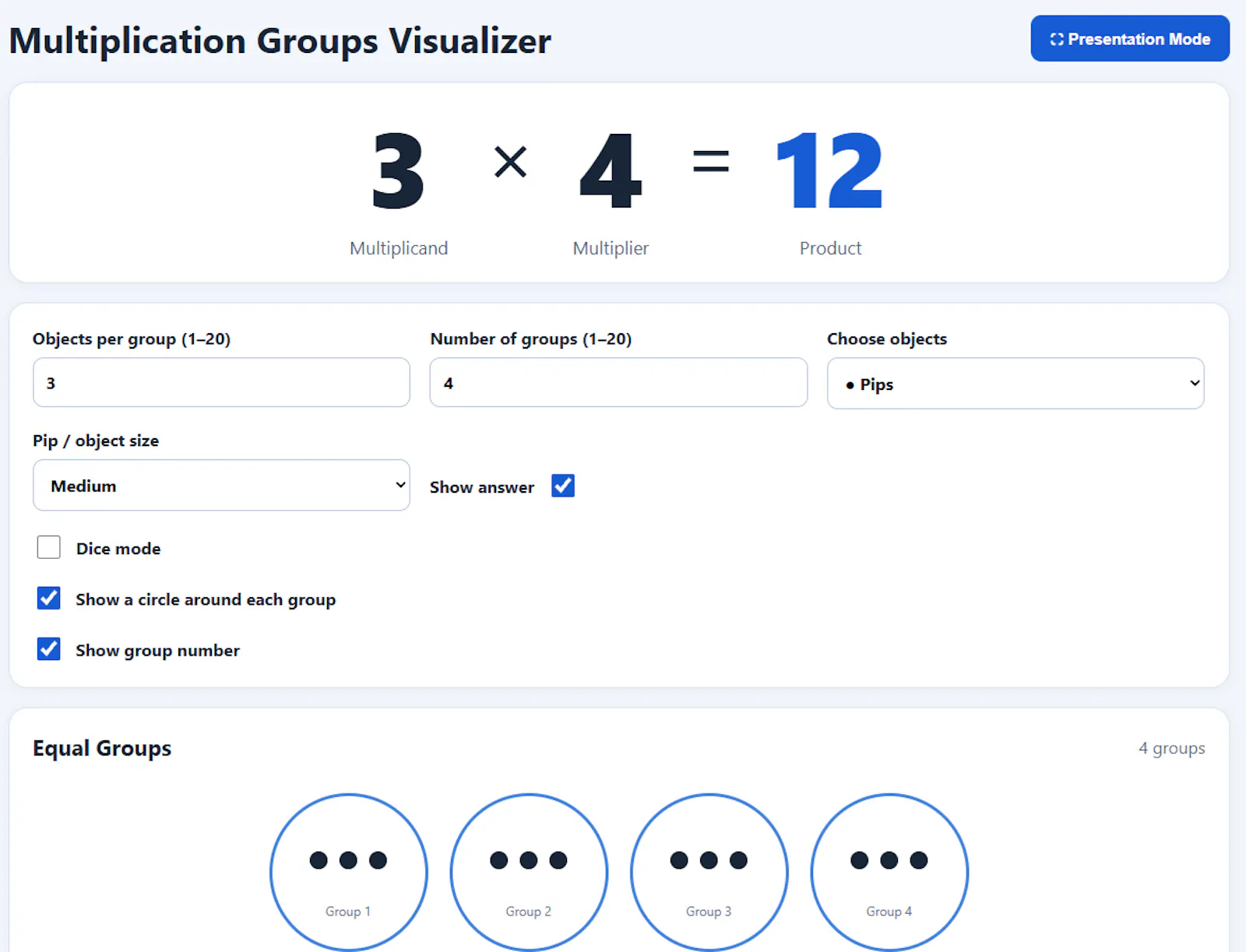Click the Dice mode label text
This screenshot has height=952, width=1246.
tap(118, 549)
